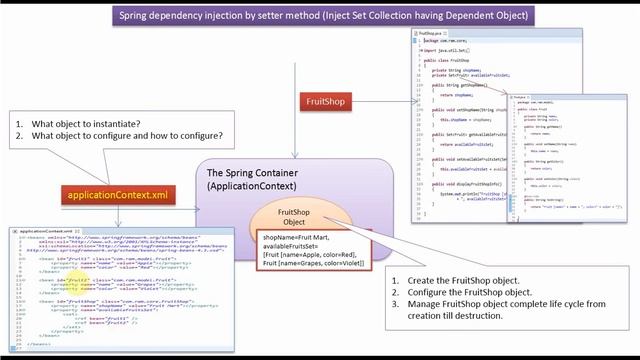This screenshot has height=360, width=640.
Task: Click "[Fruit [name=Apple, color=Red]," line
Action: [x=310, y=255]
